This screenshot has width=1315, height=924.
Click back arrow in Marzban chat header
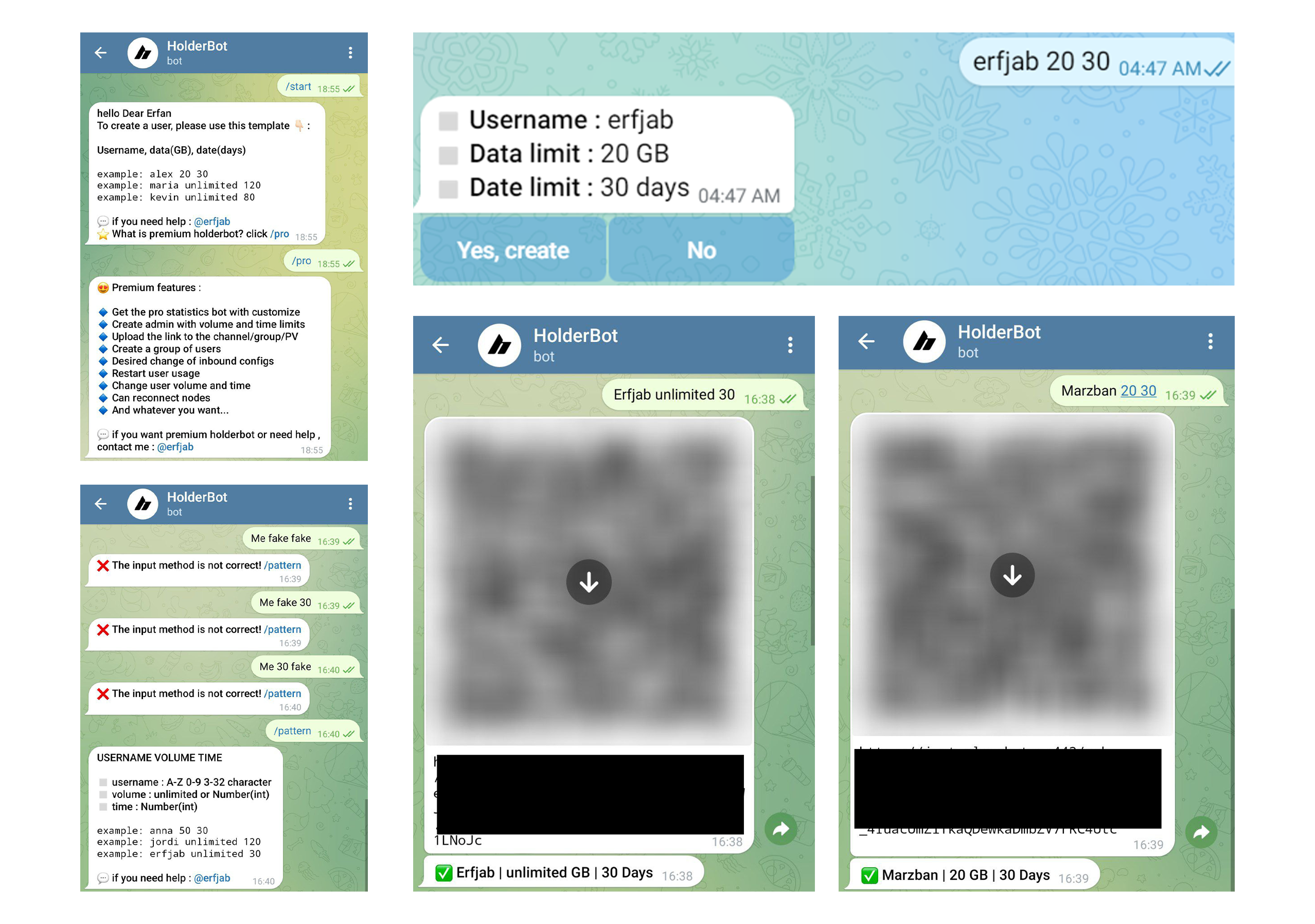(866, 342)
